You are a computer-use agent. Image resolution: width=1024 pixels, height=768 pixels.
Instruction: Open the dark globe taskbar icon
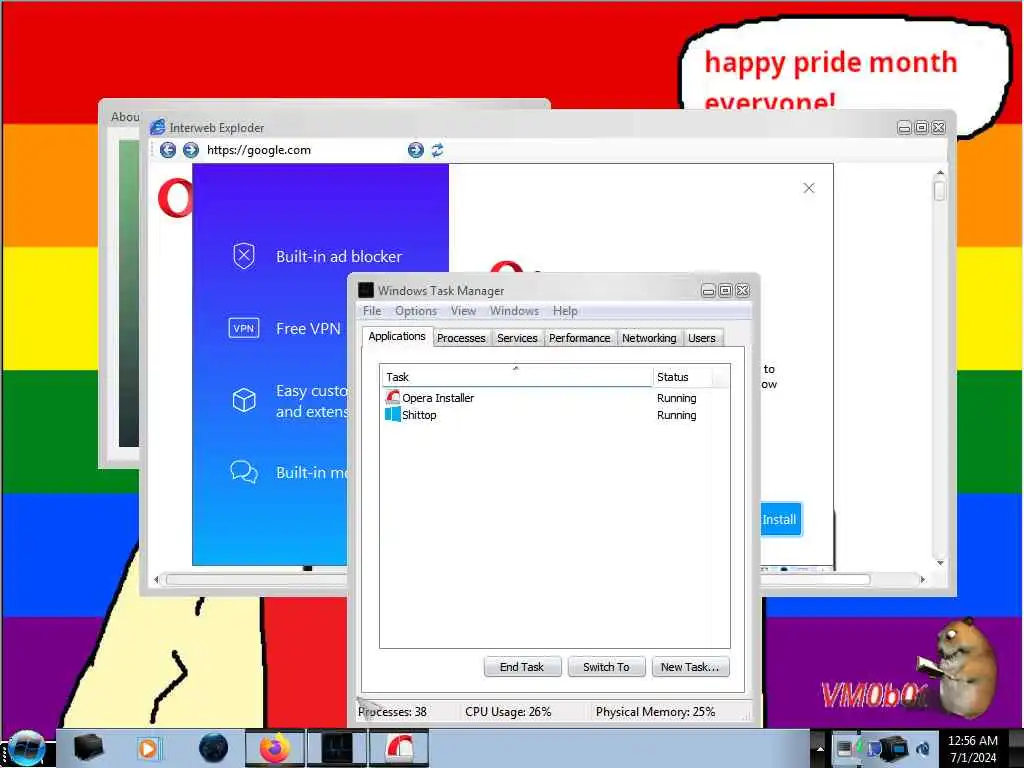pyautogui.click(x=214, y=748)
